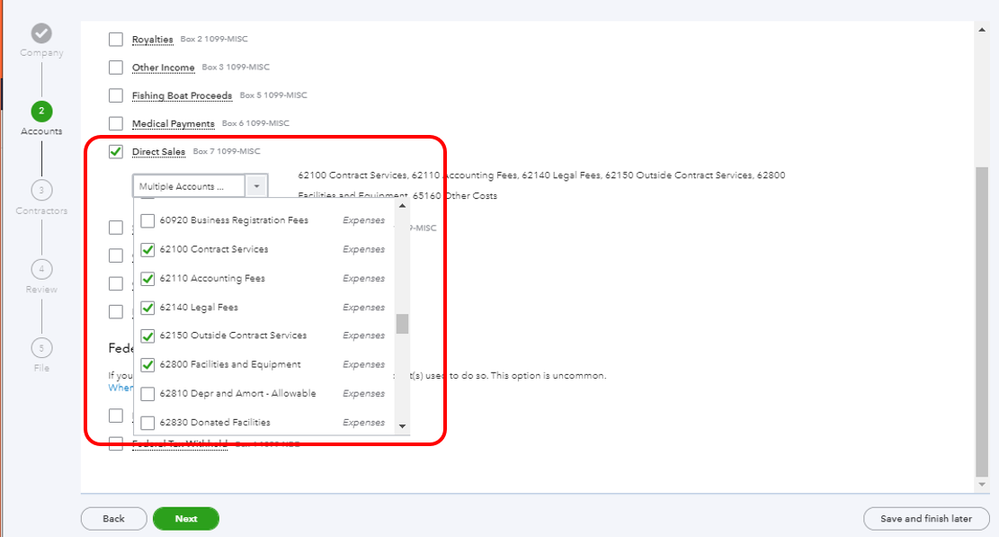The width and height of the screenshot is (999, 537).
Task: Click the Fishing Boat Proceeds label link
Action: 182,96
